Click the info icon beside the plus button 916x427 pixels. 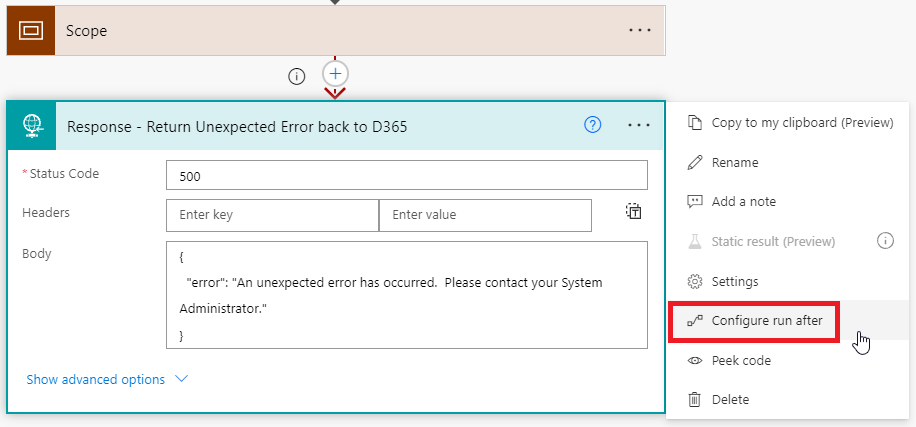(296, 76)
